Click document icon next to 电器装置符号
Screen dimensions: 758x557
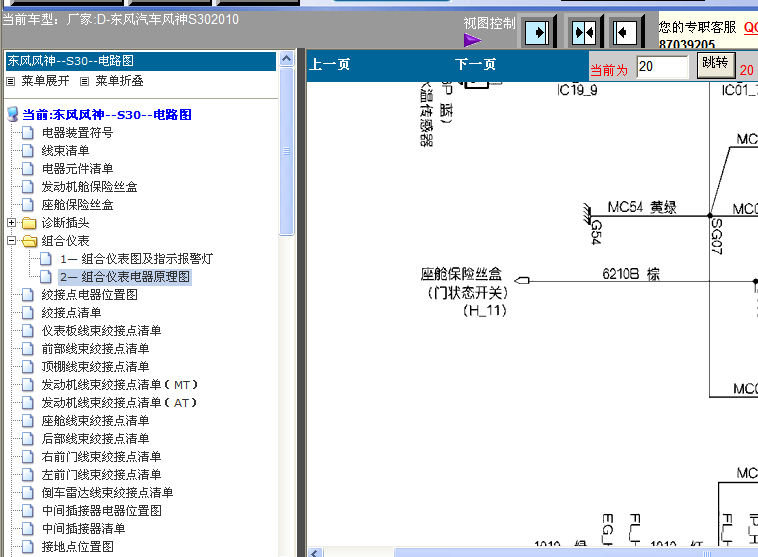point(28,132)
